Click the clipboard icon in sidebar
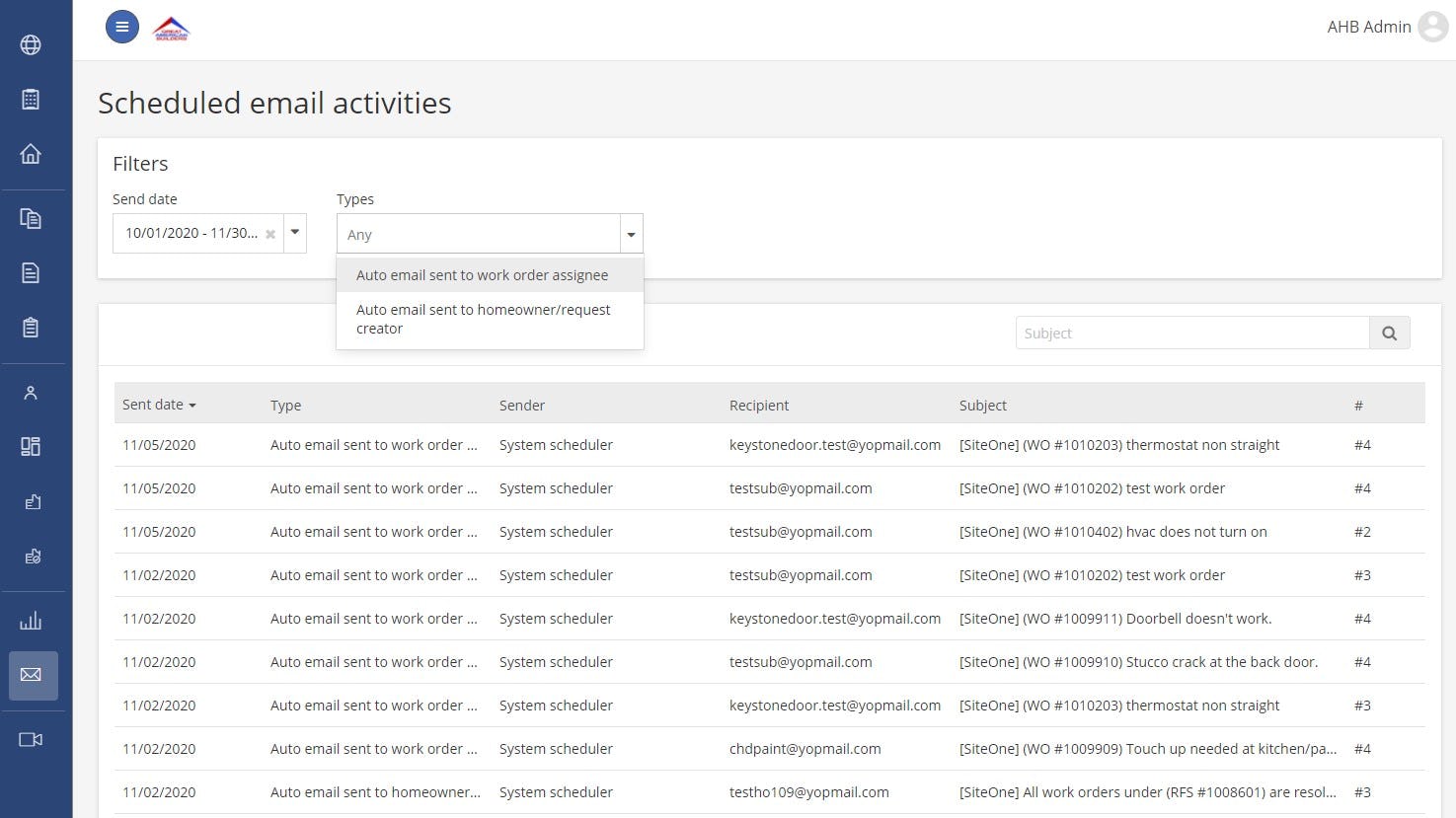This screenshot has width=1456, height=818. [31, 328]
